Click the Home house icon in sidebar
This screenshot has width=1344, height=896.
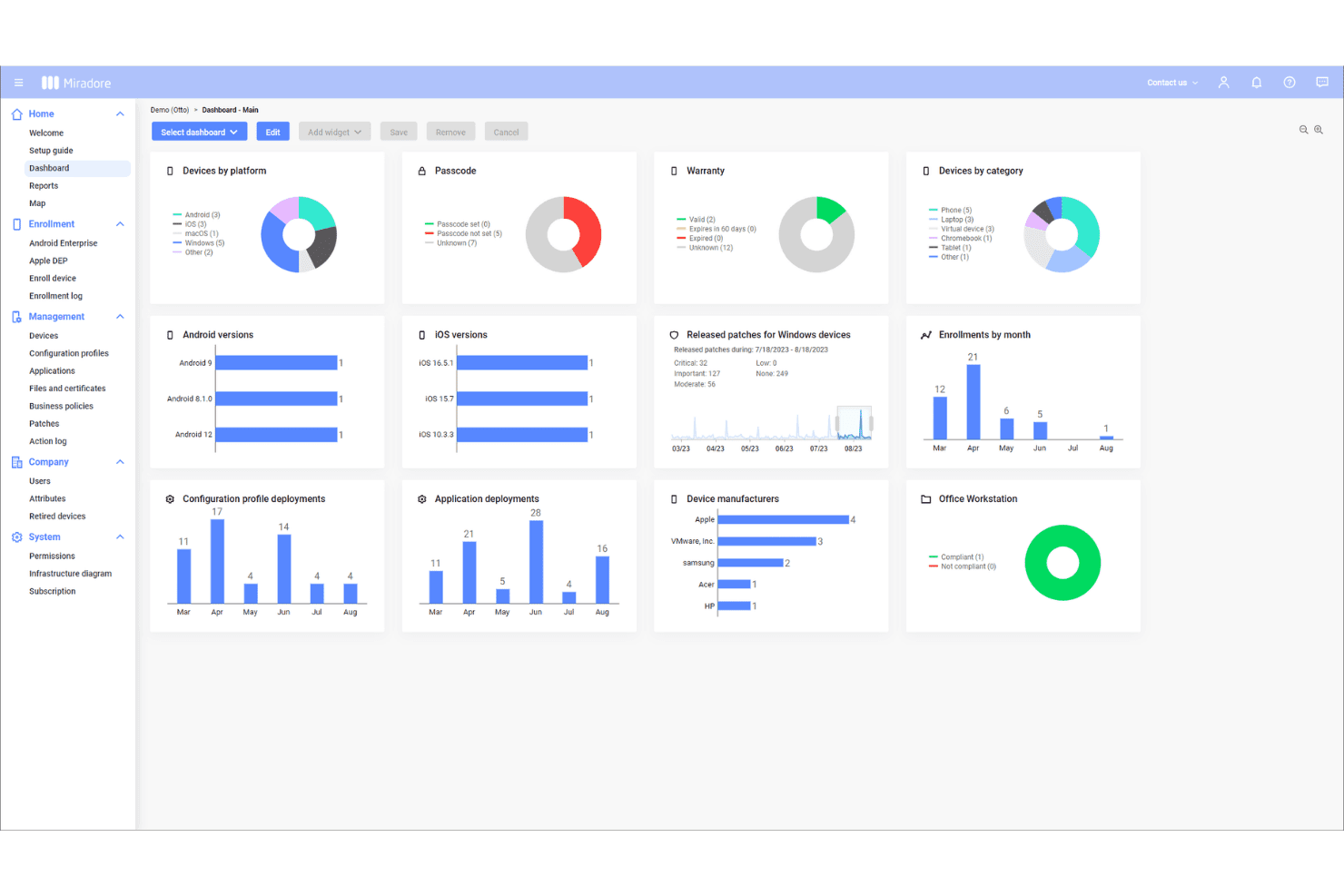click(16, 114)
